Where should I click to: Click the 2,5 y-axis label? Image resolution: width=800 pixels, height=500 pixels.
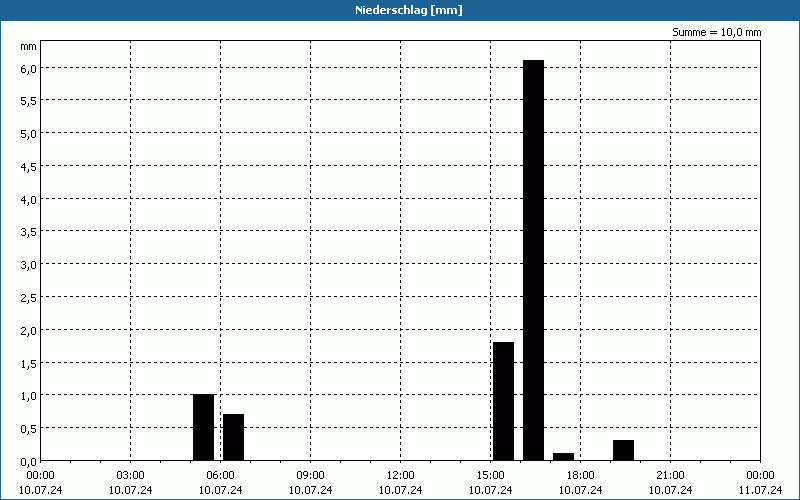pyautogui.click(x=29, y=297)
